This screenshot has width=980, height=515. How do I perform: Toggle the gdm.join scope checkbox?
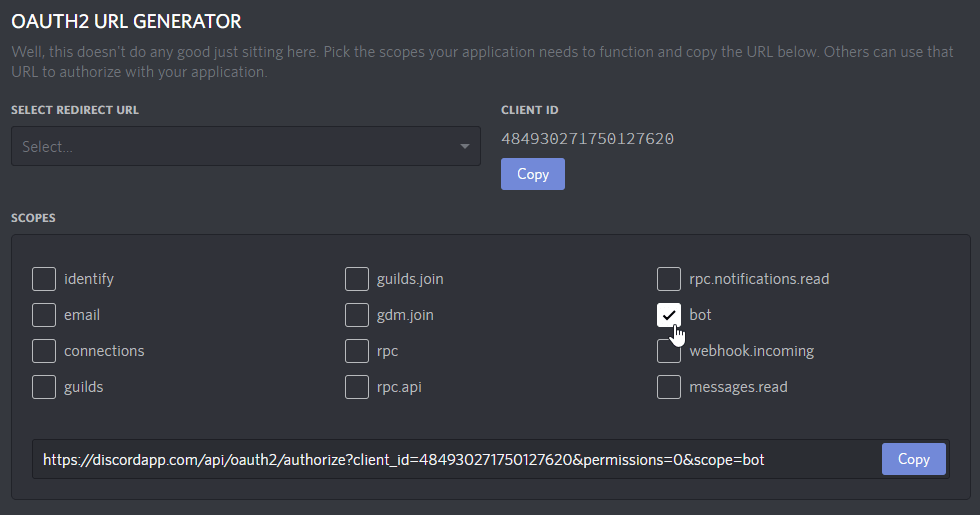(x=357, y=315)
